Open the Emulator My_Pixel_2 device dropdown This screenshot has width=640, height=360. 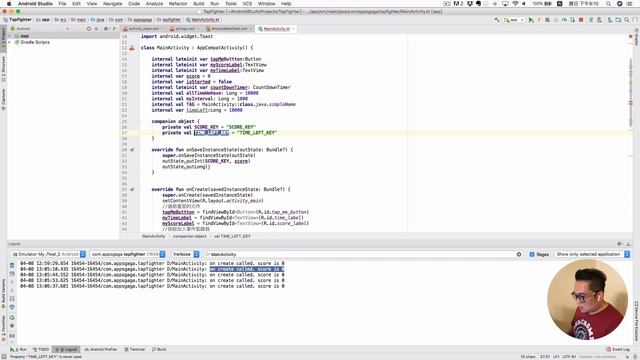49,254
